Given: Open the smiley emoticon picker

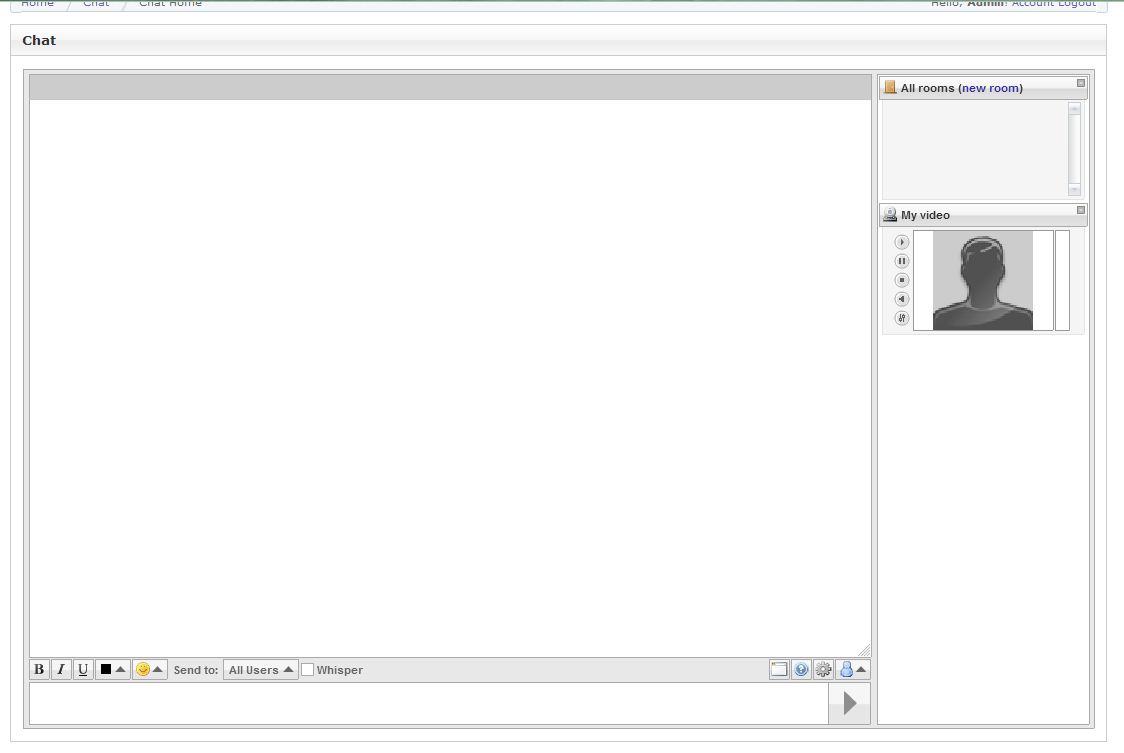Looking at the screenshot, I should pyautogui.click(x=149, y=670).
